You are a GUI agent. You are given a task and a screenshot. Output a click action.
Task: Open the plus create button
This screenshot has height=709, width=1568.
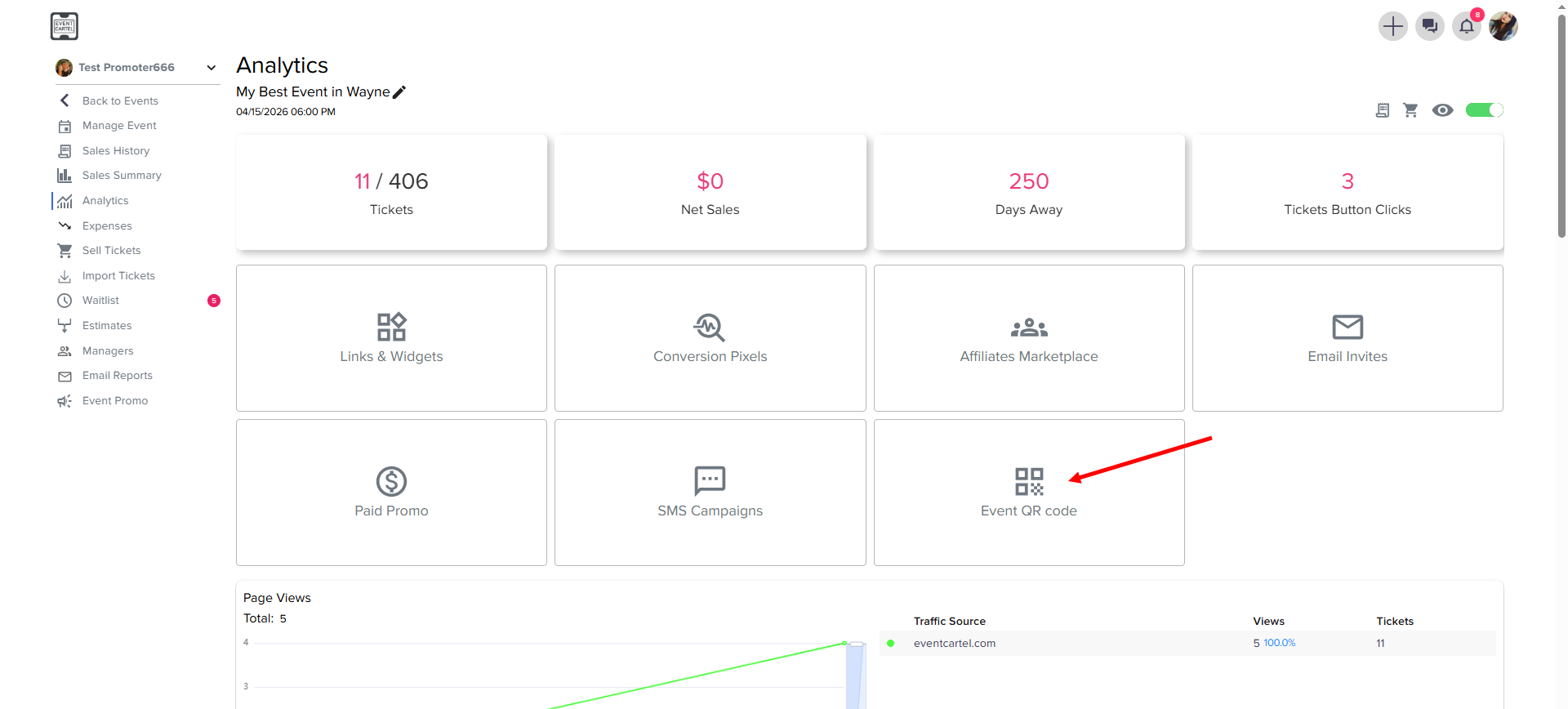click(x=1392, y=26)
